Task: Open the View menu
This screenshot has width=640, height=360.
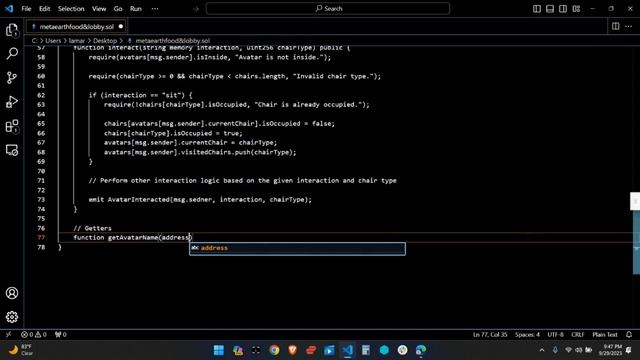Action: point(99,9)
